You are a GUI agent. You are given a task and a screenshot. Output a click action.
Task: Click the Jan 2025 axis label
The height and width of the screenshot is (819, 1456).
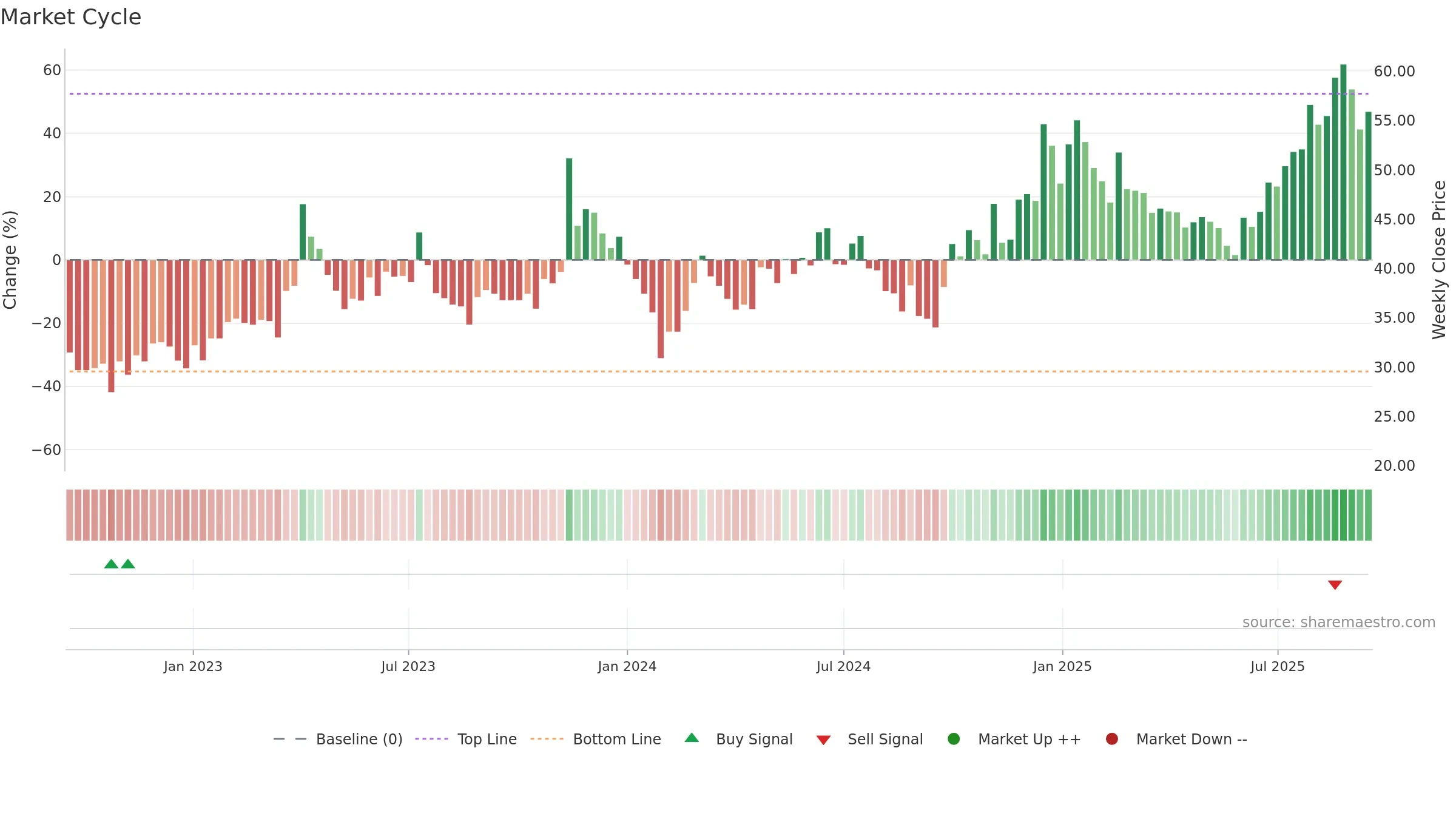pyautogui.click(x=1062, y=666)
